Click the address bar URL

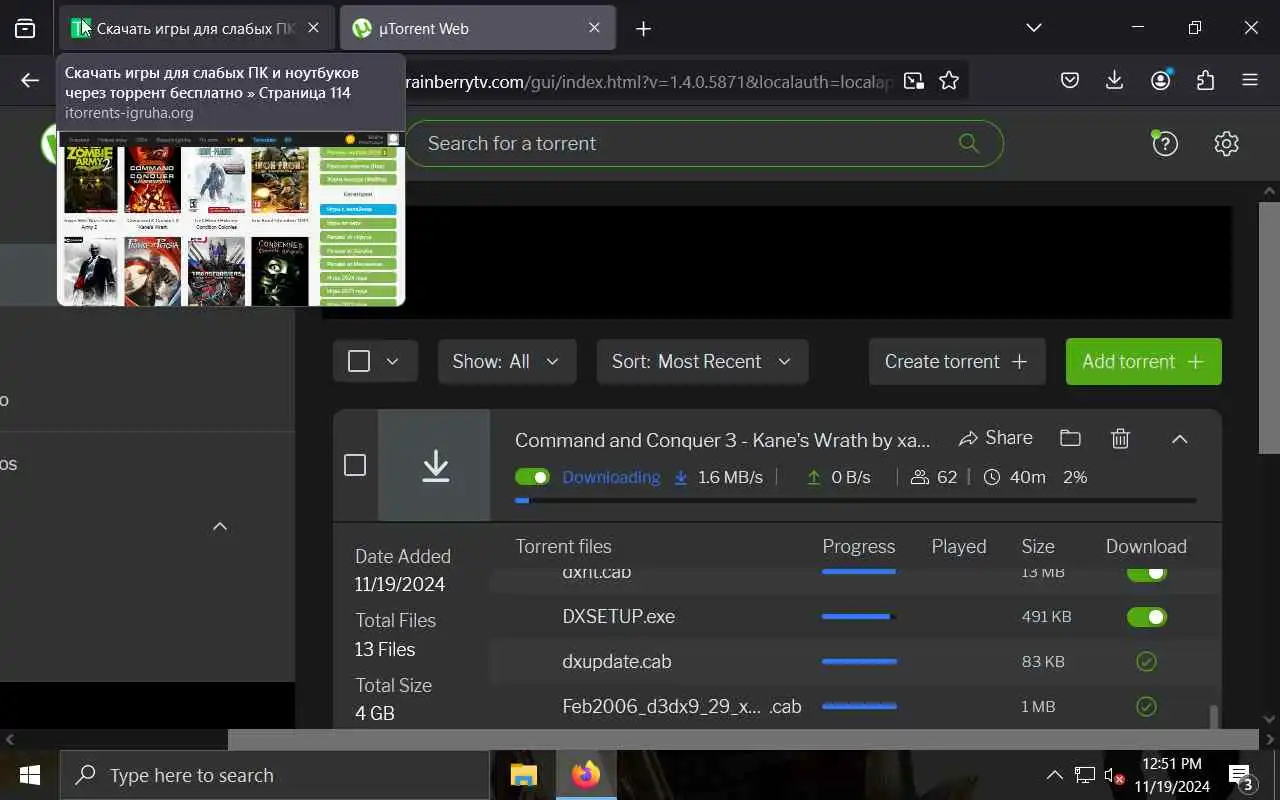[648, 82]
